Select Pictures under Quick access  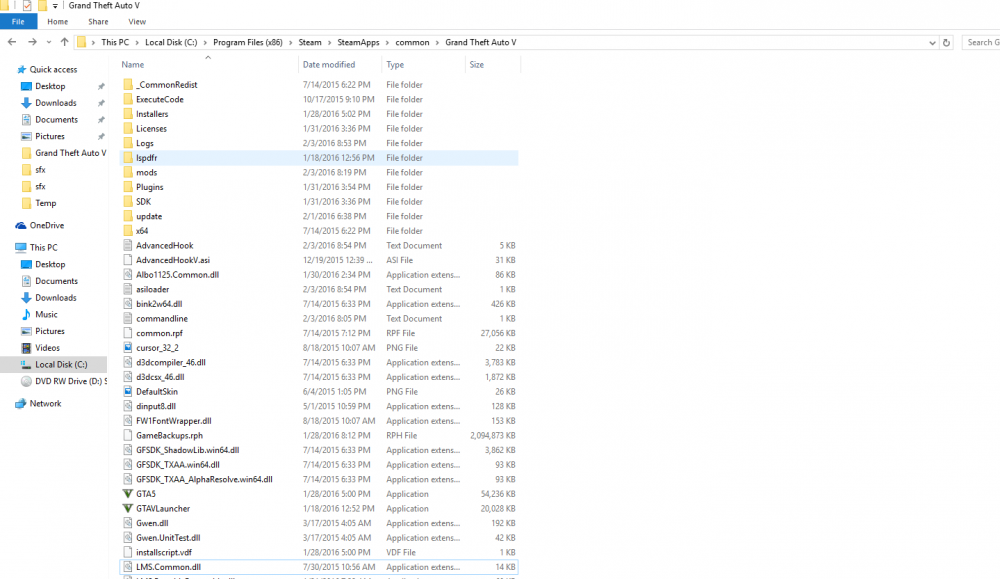point(50,136)
